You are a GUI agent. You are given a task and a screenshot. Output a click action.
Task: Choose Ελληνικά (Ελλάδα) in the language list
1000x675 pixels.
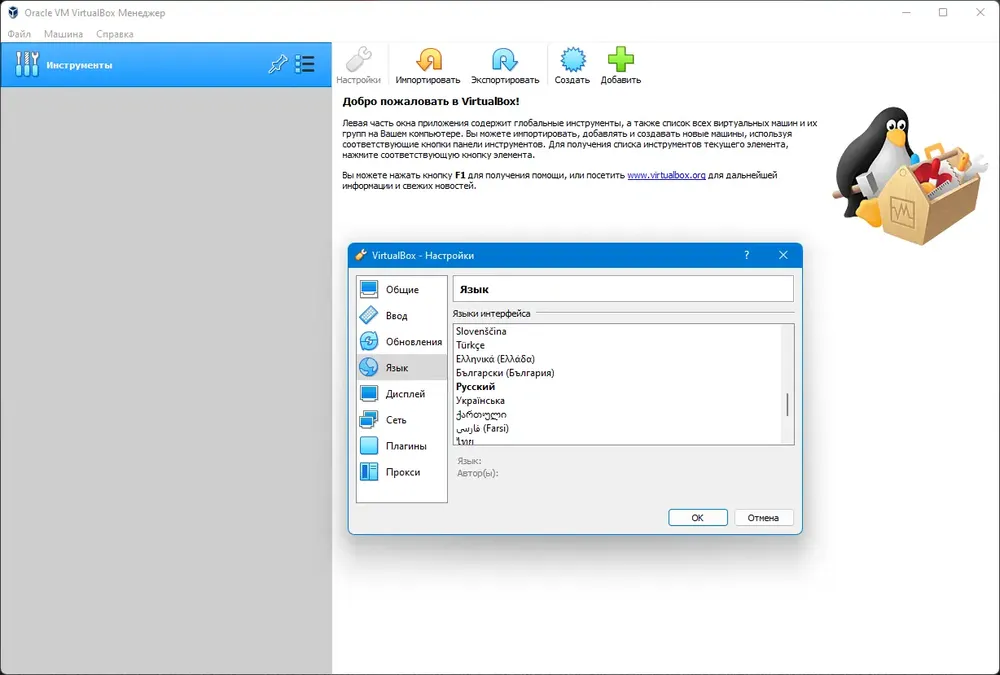[617, 359]
